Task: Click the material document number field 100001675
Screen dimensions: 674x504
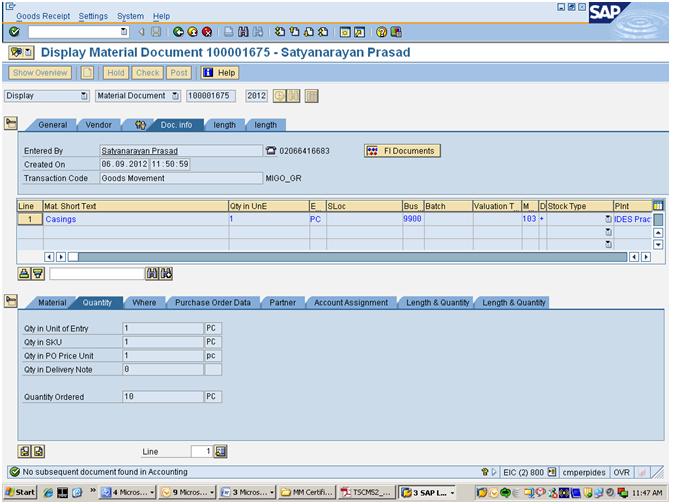Action: pyautogui.click(x=211, y=96)
